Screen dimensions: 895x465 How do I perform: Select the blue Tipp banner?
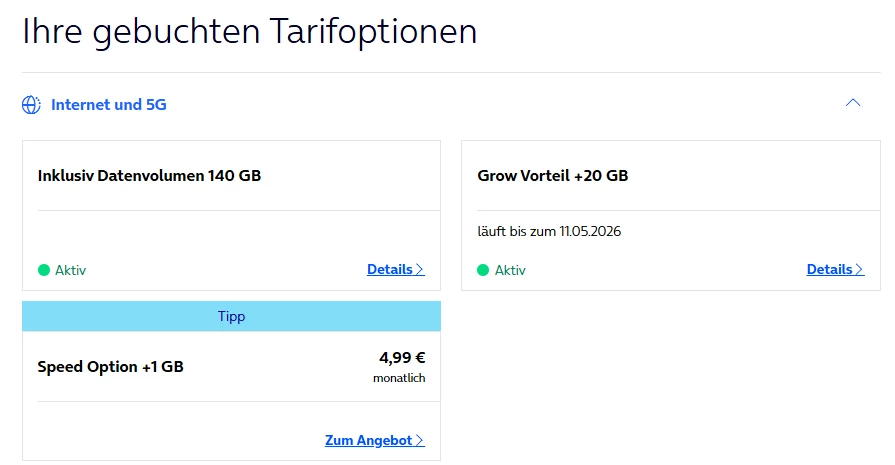[x=231, y=316]
